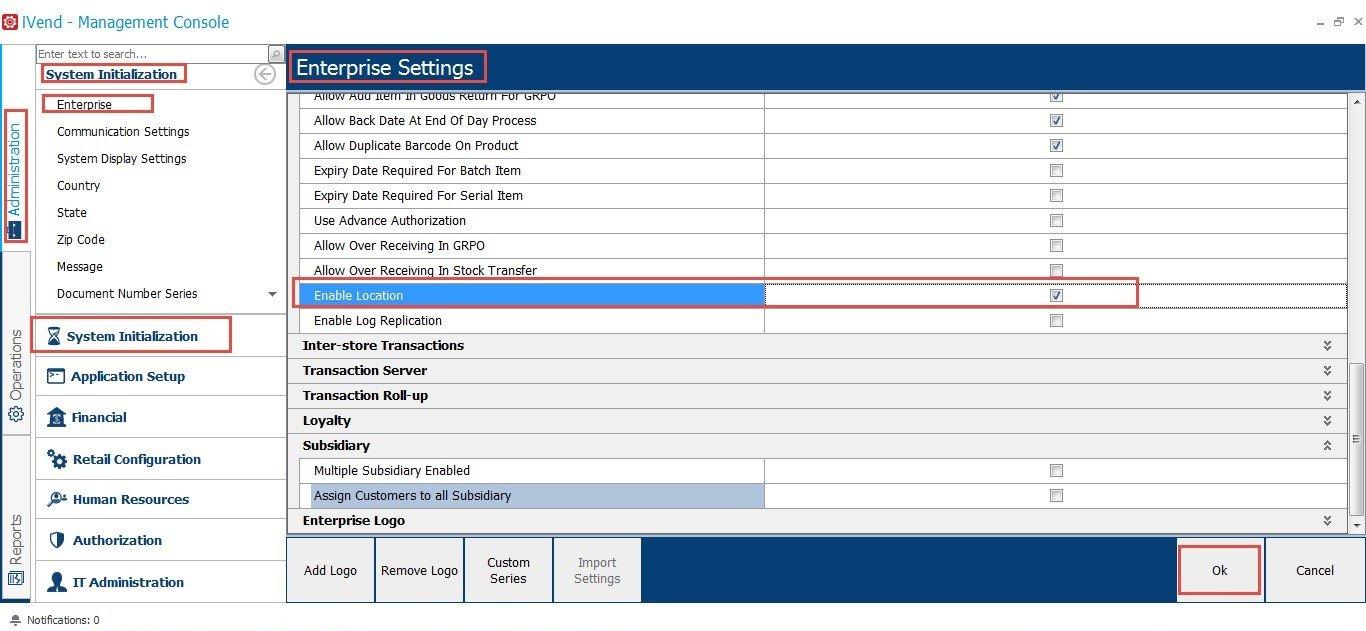
Task: Collapse the Subsidiary section
Action: (1327, 445)
